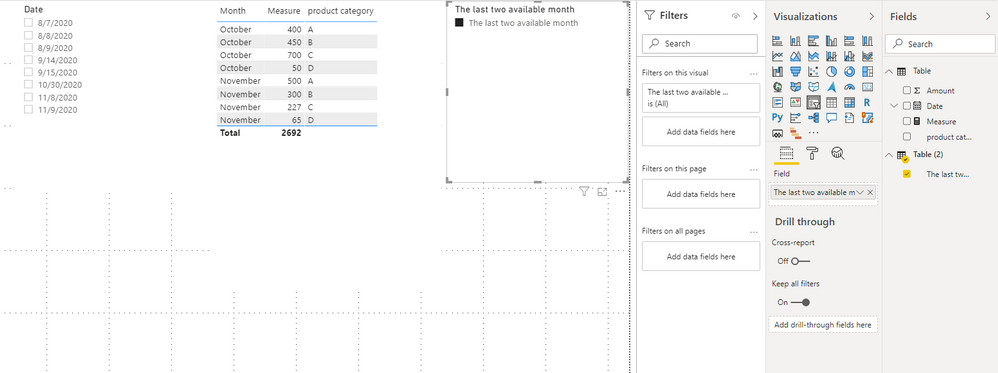Open the Format paint roller tab
Screen dimensions: 998x373
[x=813, y=153]
